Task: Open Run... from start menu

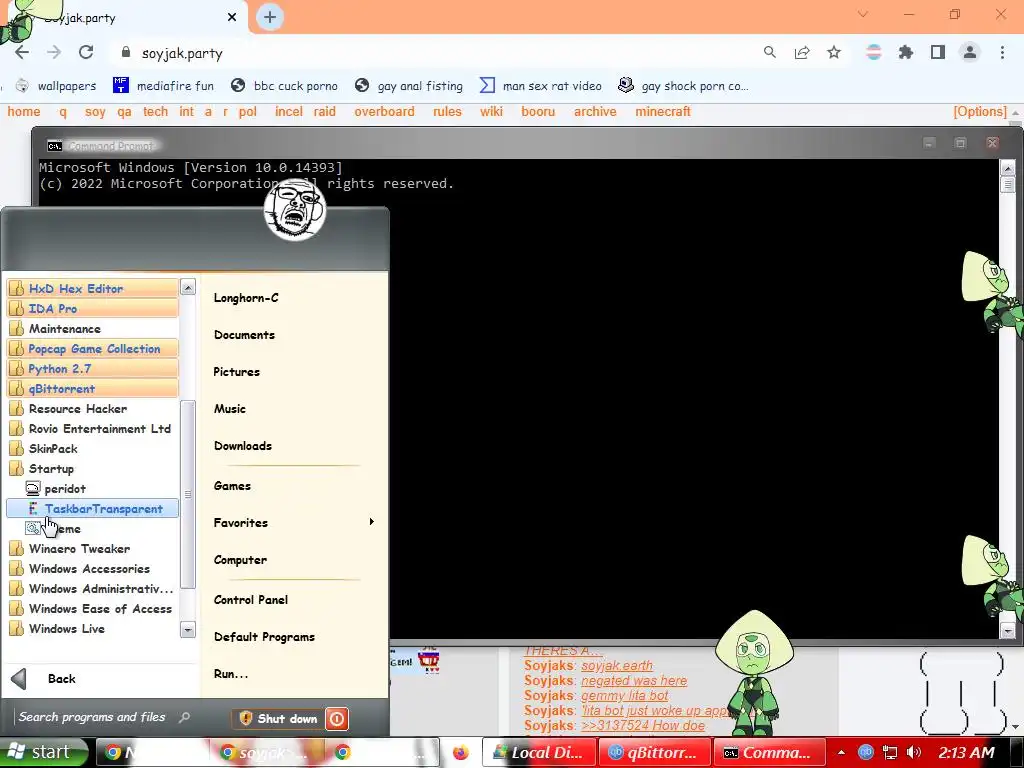Action: [x=231, y=674]
